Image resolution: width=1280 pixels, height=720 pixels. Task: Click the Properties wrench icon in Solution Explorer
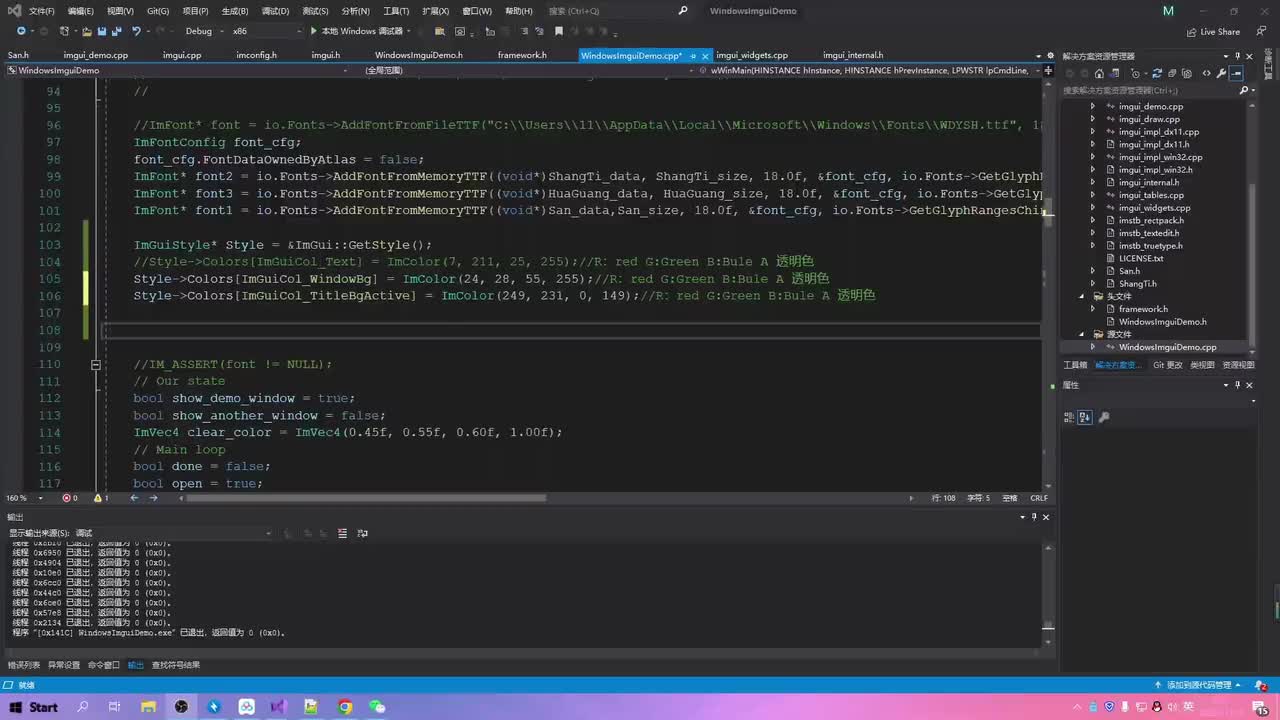click(1222, 73)
